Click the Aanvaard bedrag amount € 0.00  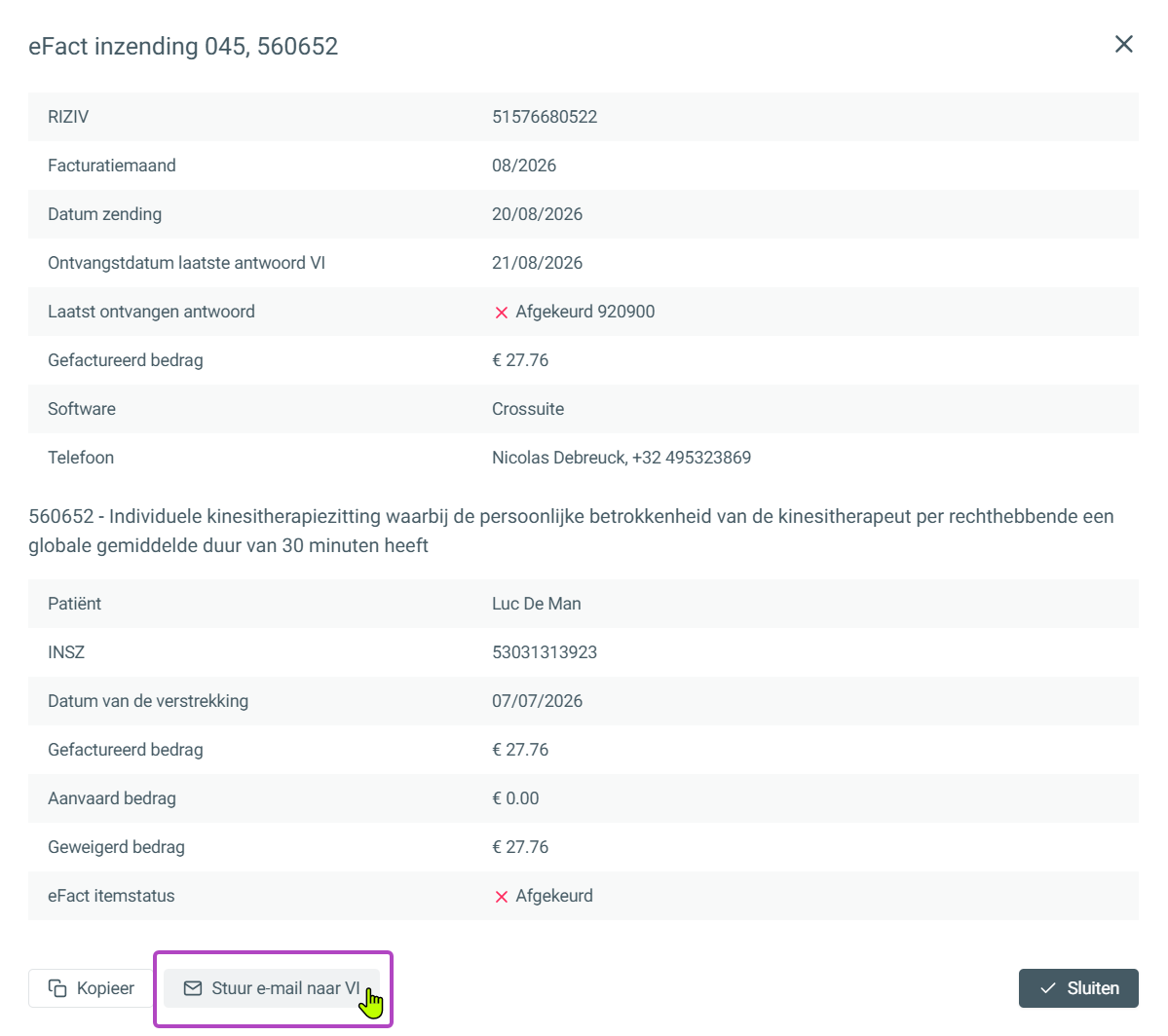515,798
